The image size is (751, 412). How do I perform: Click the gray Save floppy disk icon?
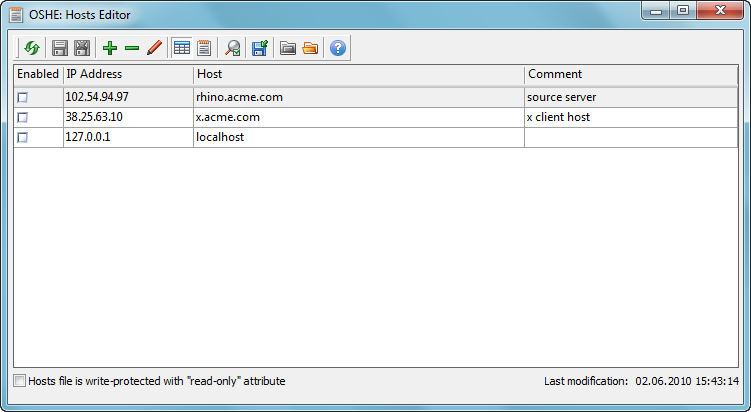(60, 48)
